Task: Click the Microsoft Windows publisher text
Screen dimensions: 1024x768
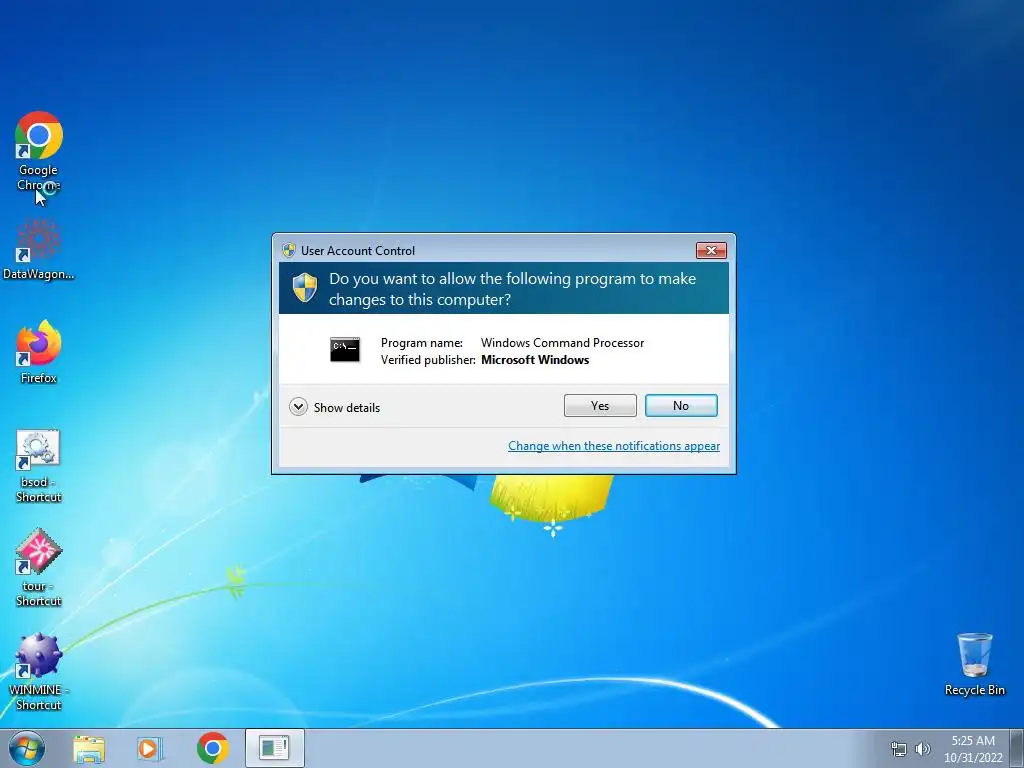Action: click(535, 360)
